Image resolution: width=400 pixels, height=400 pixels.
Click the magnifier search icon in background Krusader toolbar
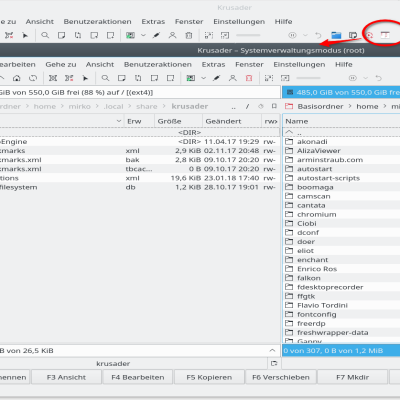click(x=45, y=35)
